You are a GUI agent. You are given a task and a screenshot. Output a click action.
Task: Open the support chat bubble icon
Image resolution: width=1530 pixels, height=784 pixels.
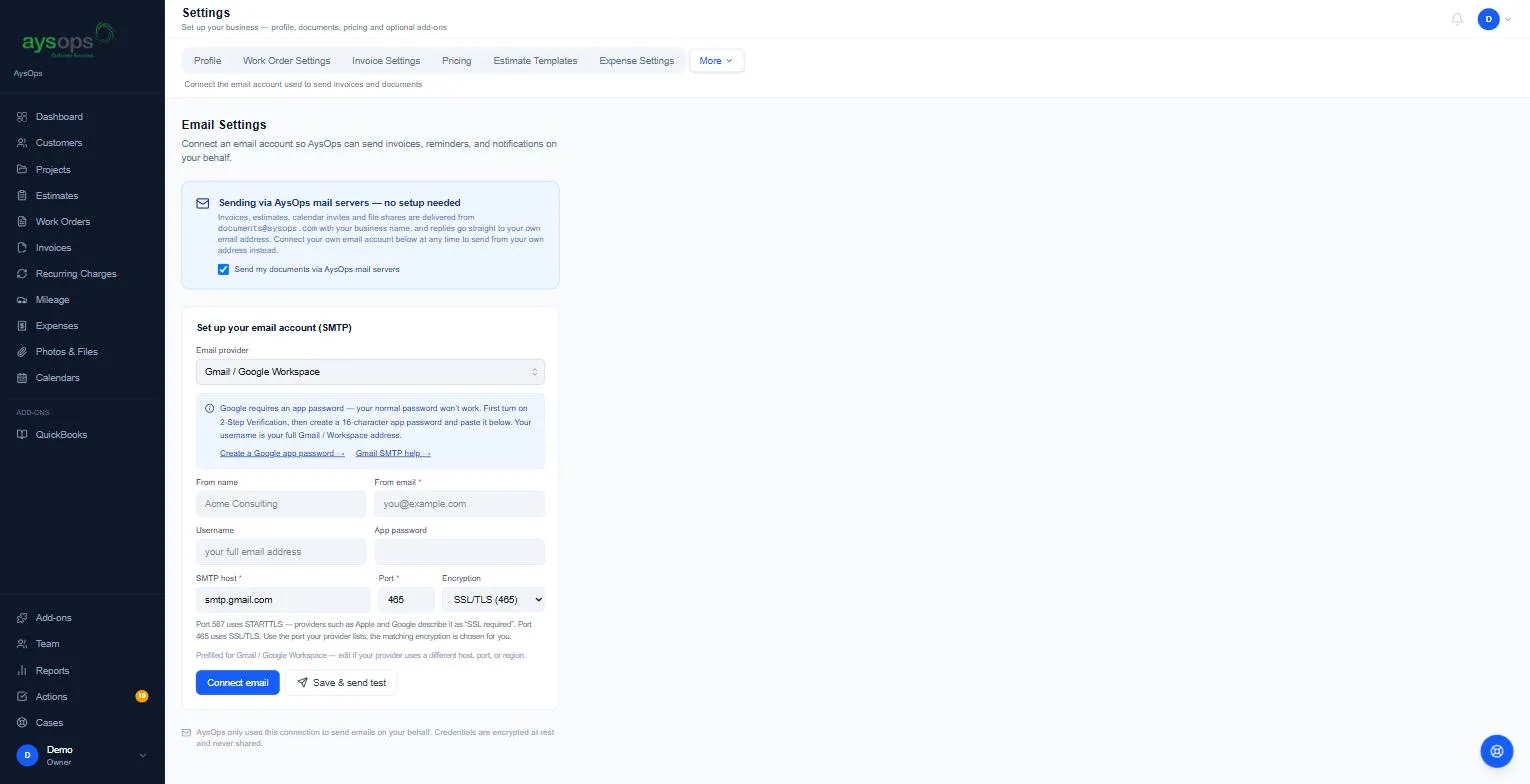pos(1497,750)
